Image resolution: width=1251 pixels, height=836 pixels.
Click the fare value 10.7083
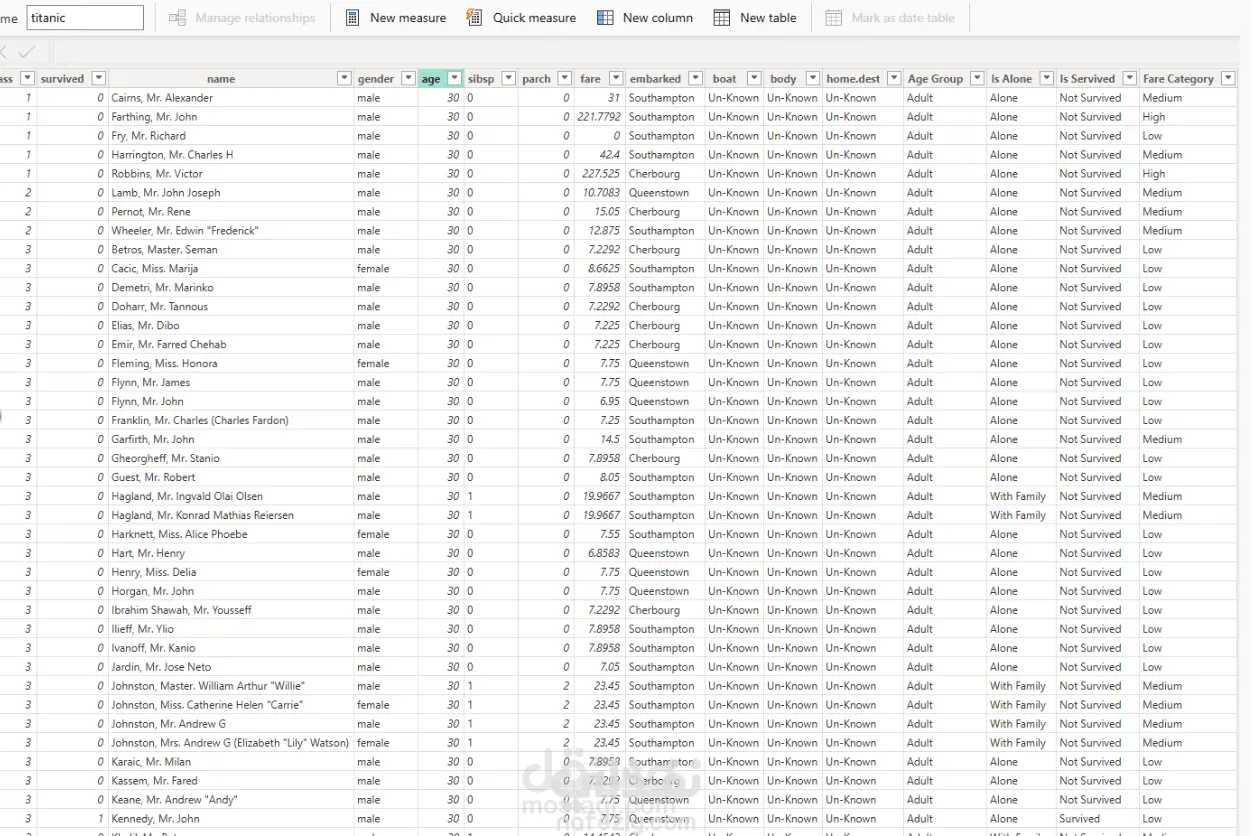pos(601,193)
